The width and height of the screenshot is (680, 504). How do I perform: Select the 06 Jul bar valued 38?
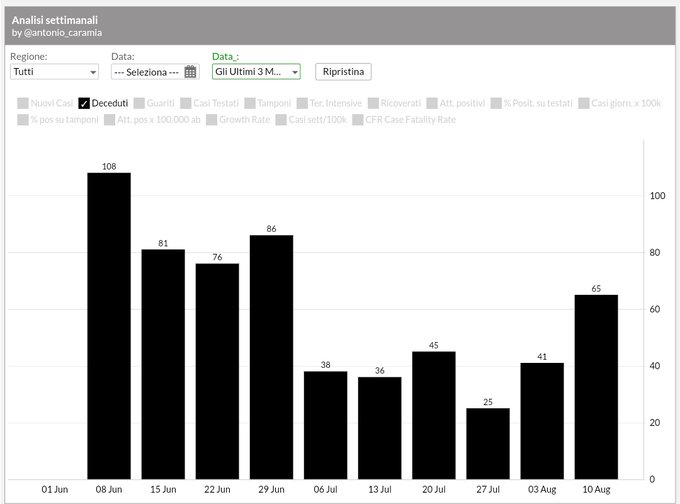(325, 425)
